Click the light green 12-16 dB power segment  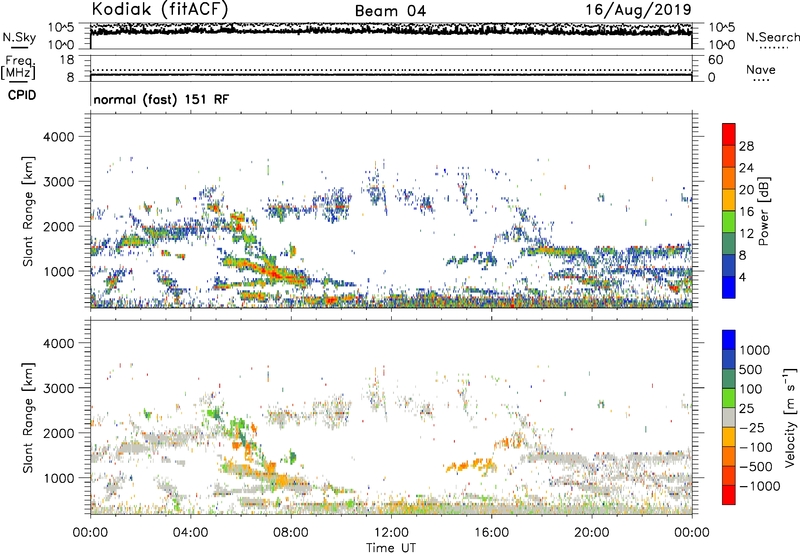click(729, 222)
